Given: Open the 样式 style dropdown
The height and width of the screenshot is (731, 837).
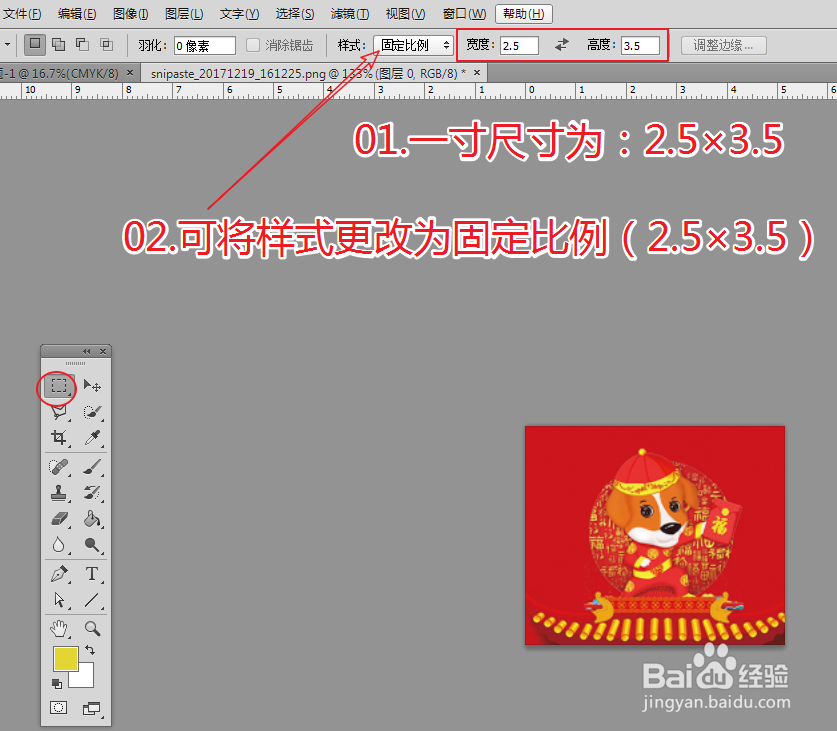Looking at the screenshot, I should 413,45.
